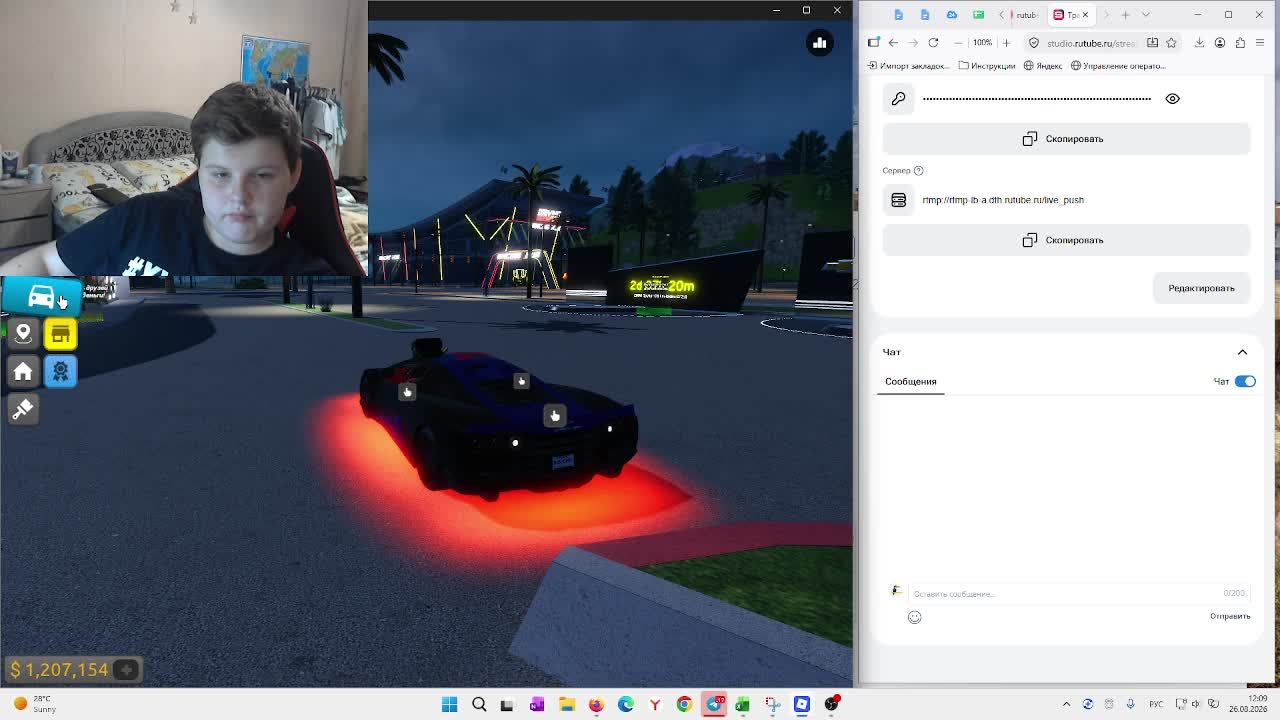This screenshot has width=1280, height=720.
Task: Click the studio.rutube.ru address bar
Action: [1090, 43]
